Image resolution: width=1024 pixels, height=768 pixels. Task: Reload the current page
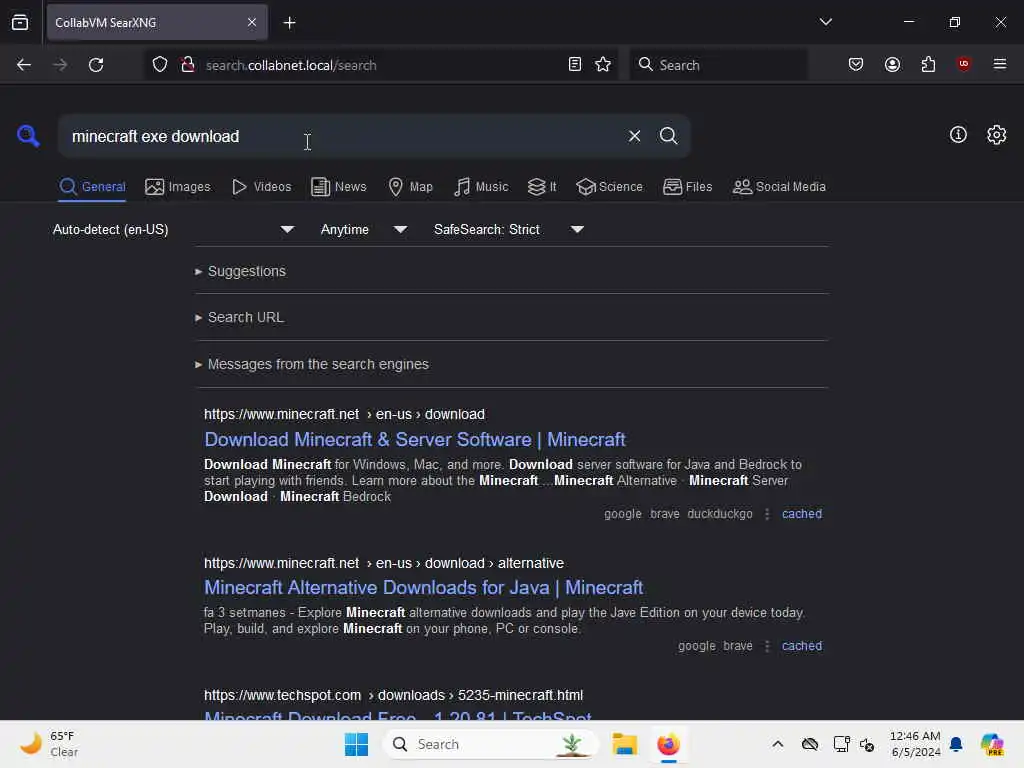[96, 65]
